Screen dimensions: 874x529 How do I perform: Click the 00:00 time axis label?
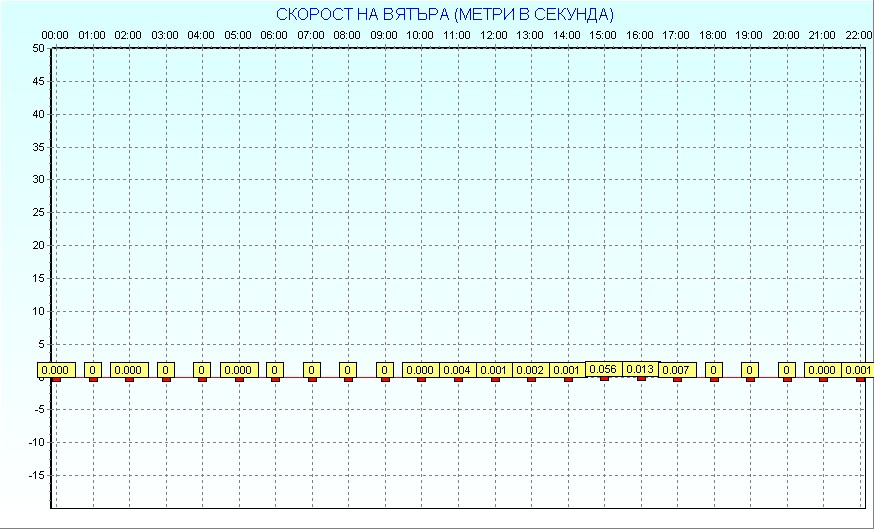coord(55,35)
